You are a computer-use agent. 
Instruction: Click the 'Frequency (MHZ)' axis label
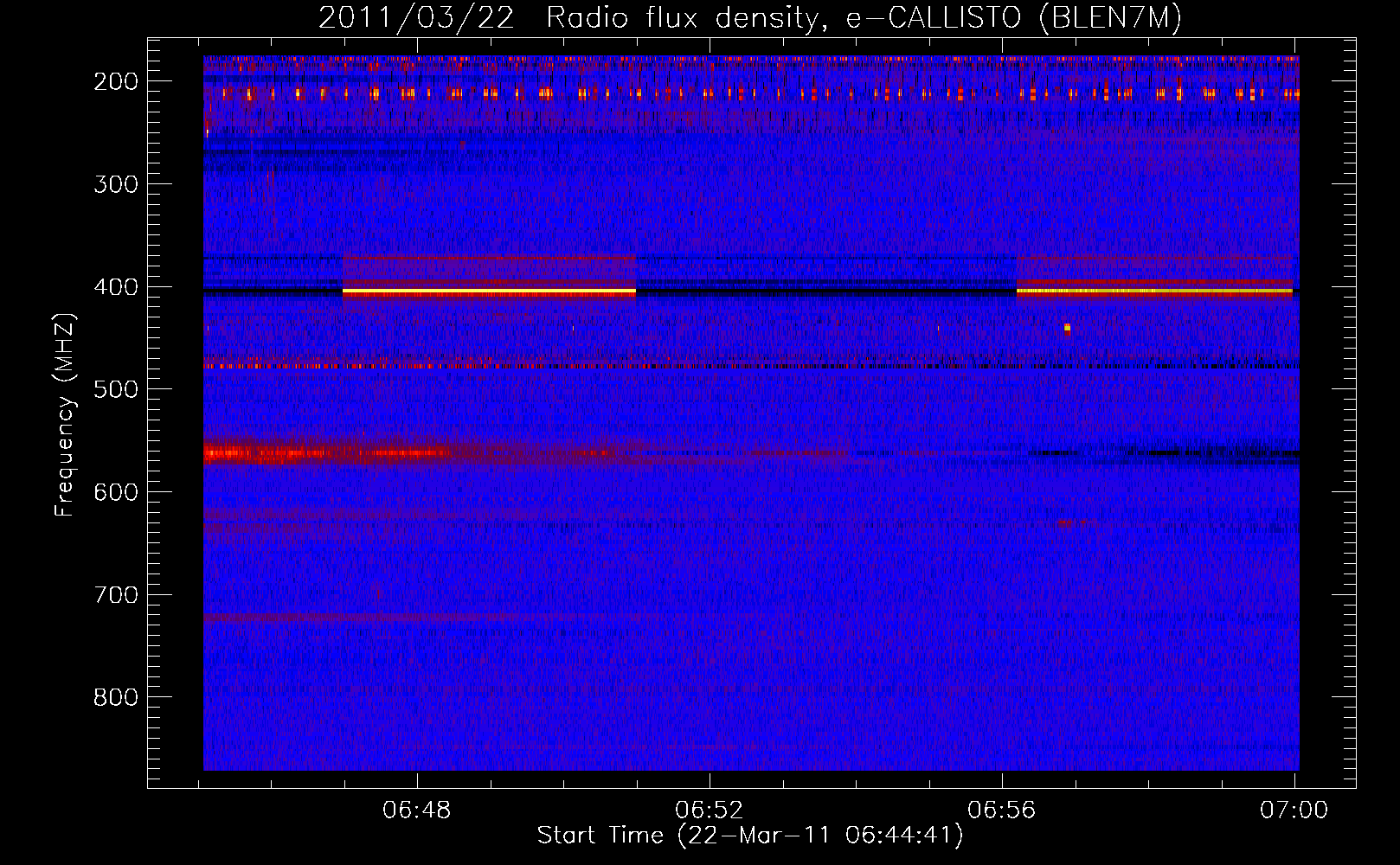(65, 414)
